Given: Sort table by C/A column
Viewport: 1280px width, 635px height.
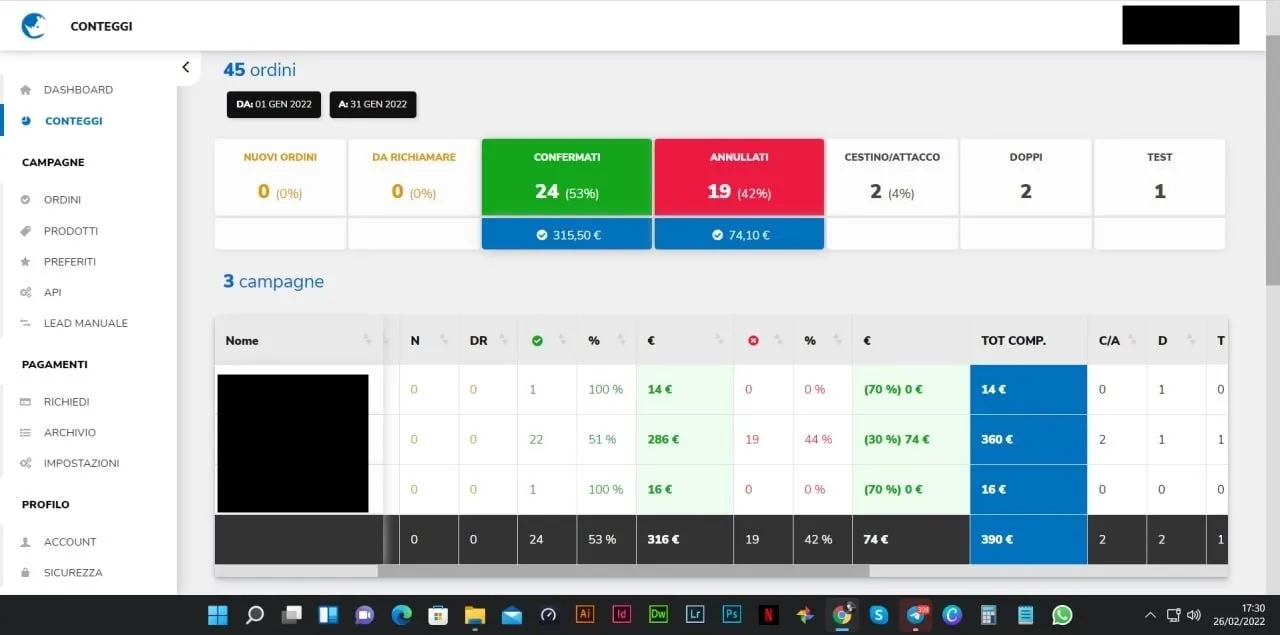Looking at the screenshot, I should pos(1117,341).
